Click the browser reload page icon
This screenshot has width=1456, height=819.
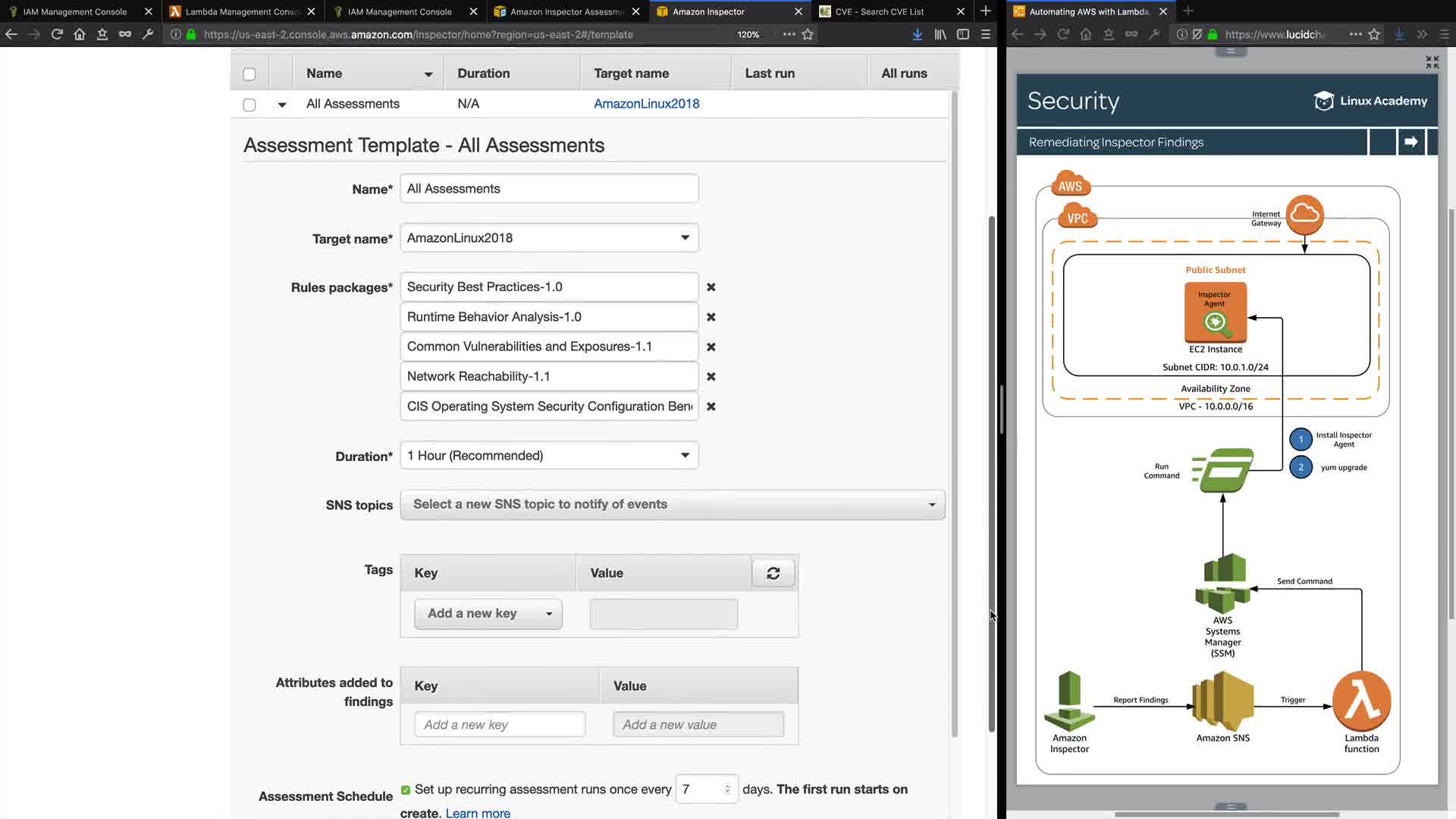[x=57, y=34]
